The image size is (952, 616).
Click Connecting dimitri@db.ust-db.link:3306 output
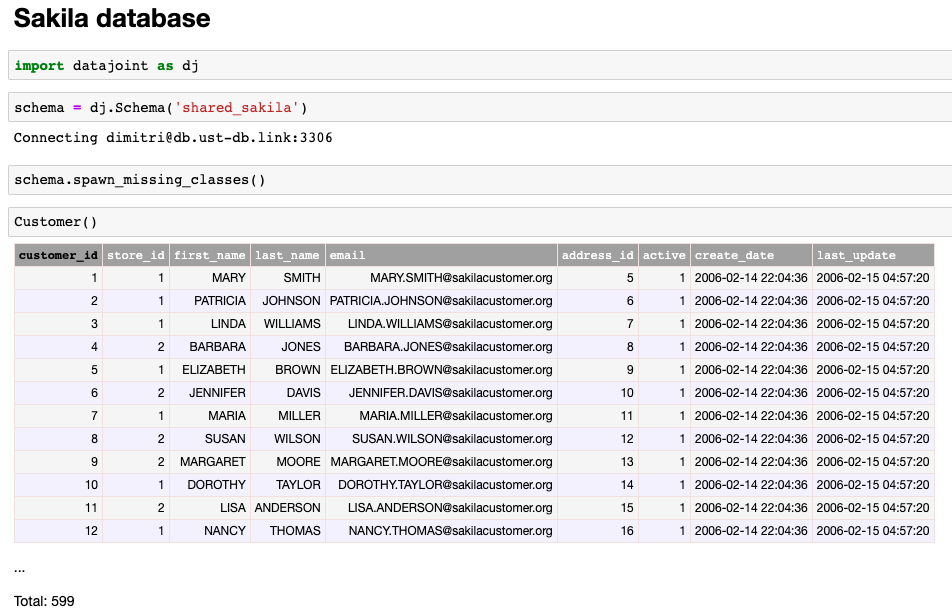[173, 138]
